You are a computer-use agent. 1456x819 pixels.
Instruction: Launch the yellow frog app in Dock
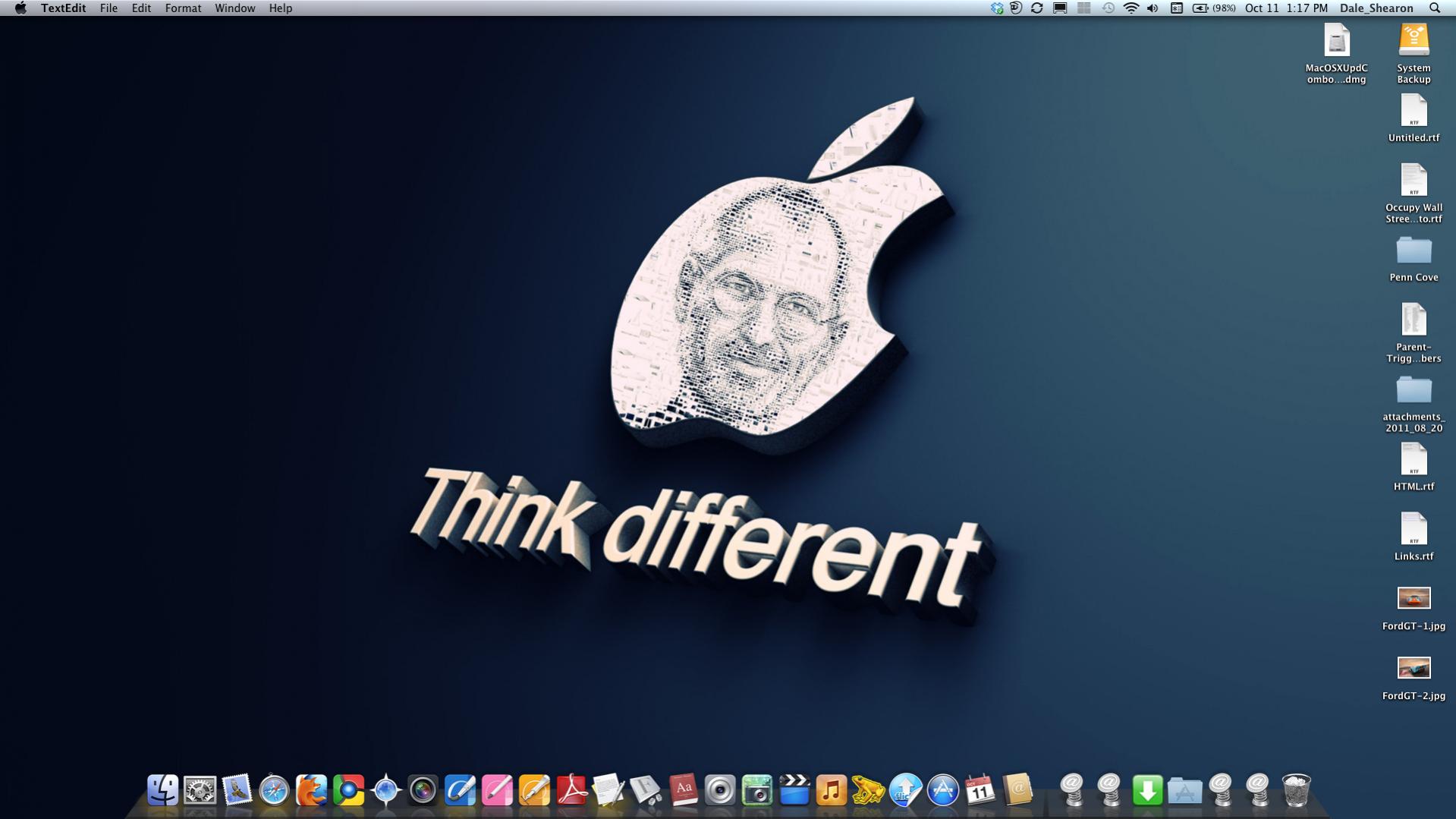(x=869, y=790)
